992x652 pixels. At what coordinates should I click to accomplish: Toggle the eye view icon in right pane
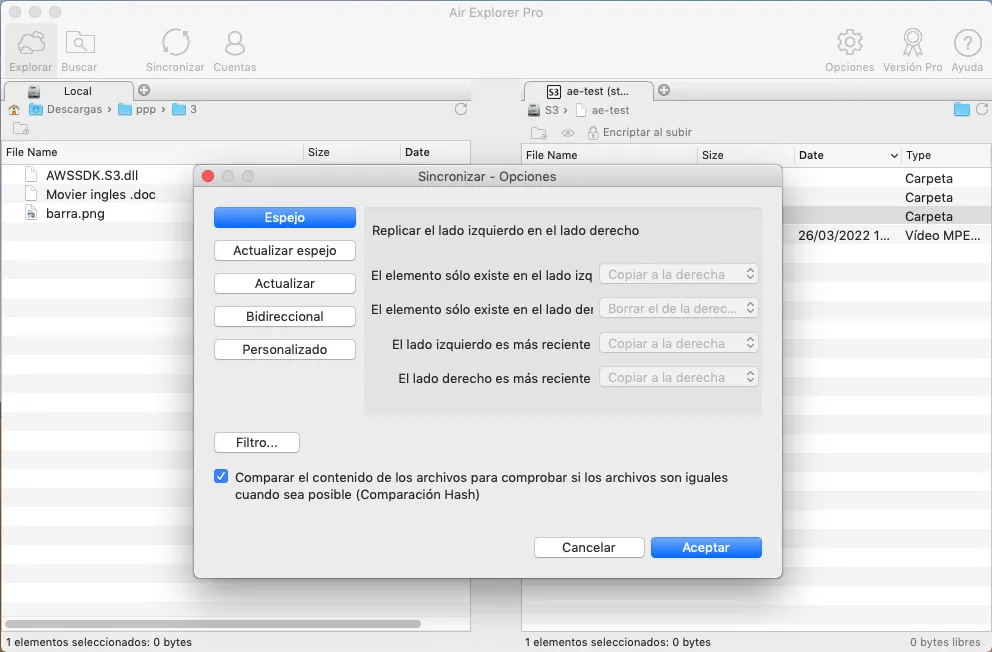click(x=567, y=133)
